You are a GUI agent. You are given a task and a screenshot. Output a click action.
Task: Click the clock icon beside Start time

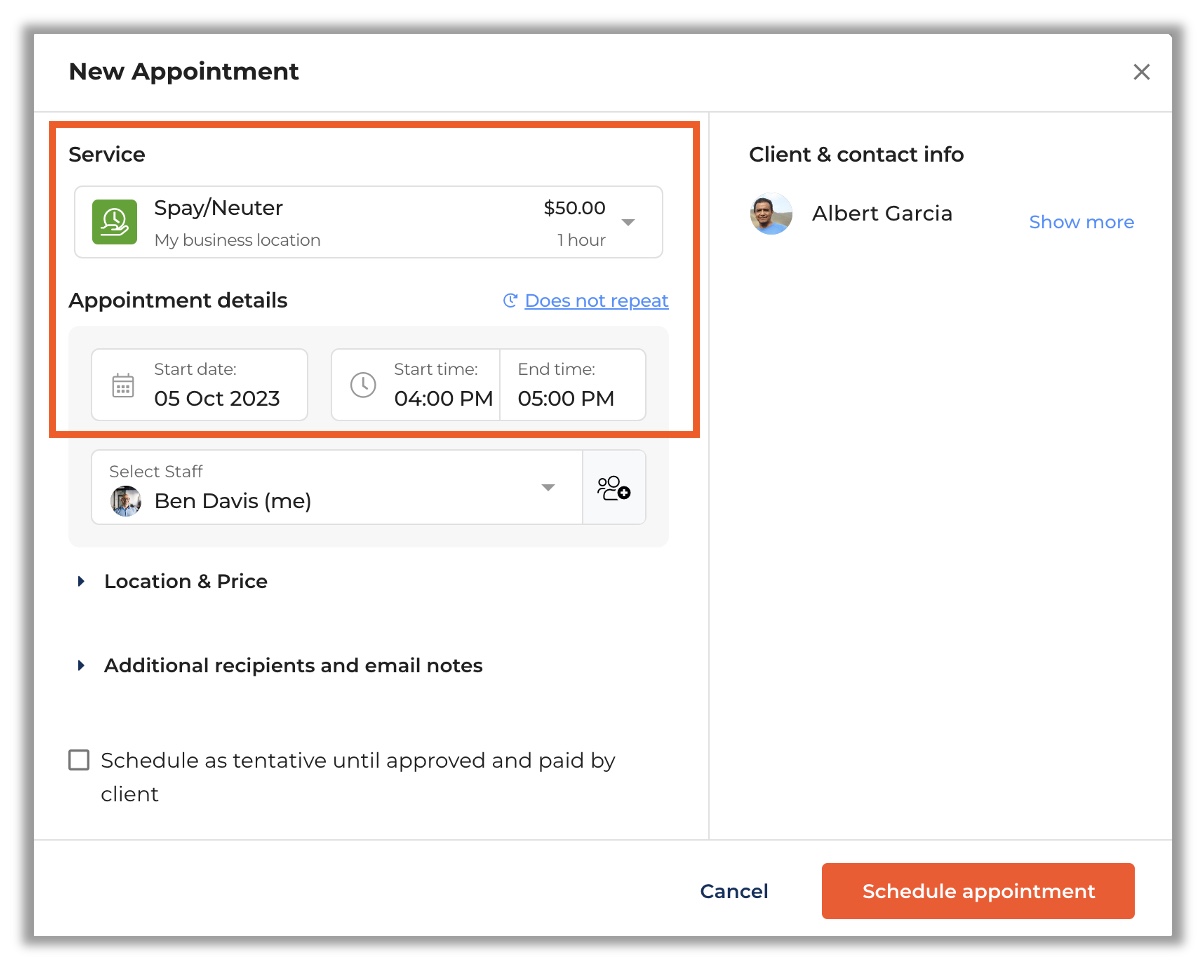(x=363, y=385)
